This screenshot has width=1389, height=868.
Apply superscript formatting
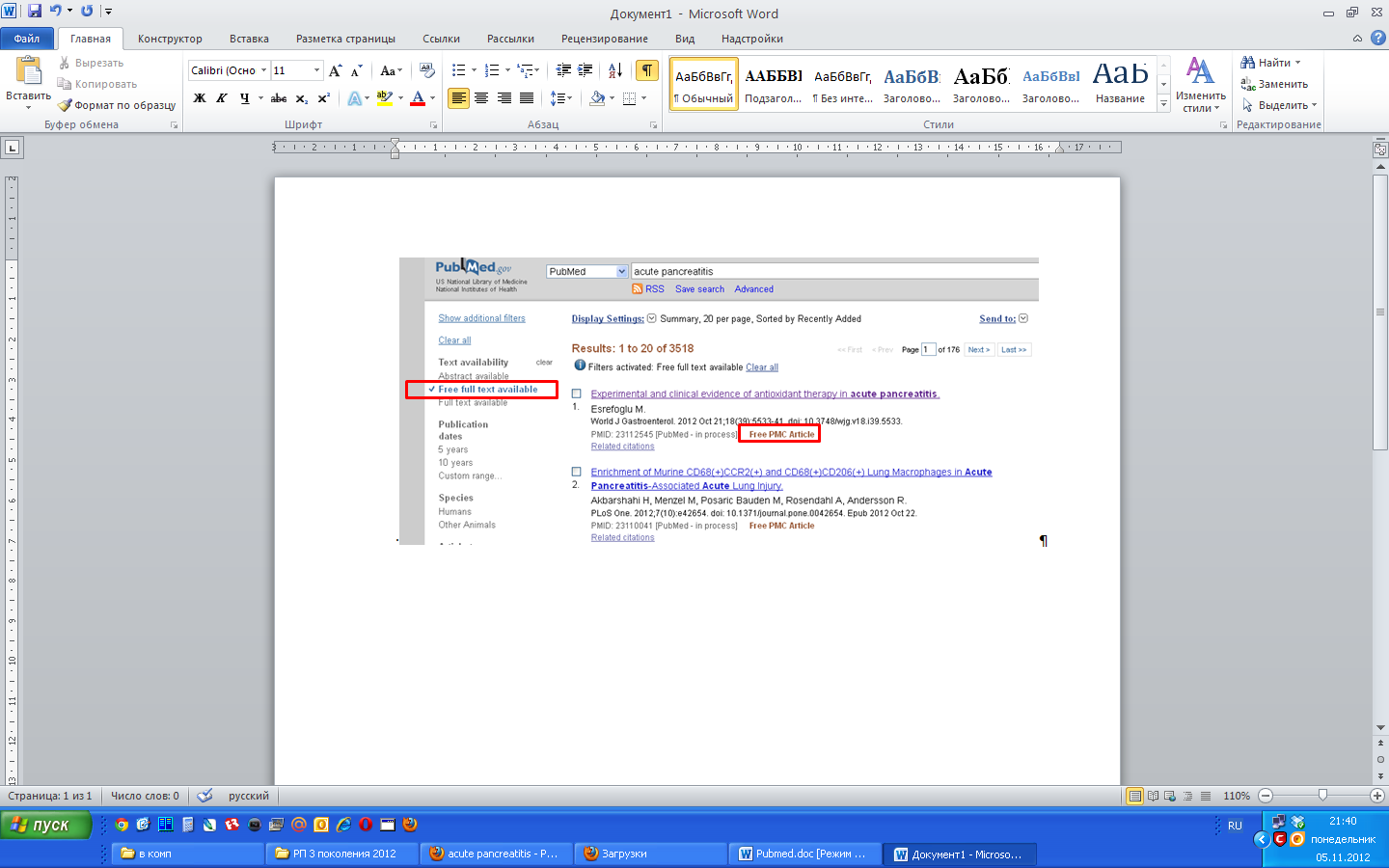tap(324, 98)
